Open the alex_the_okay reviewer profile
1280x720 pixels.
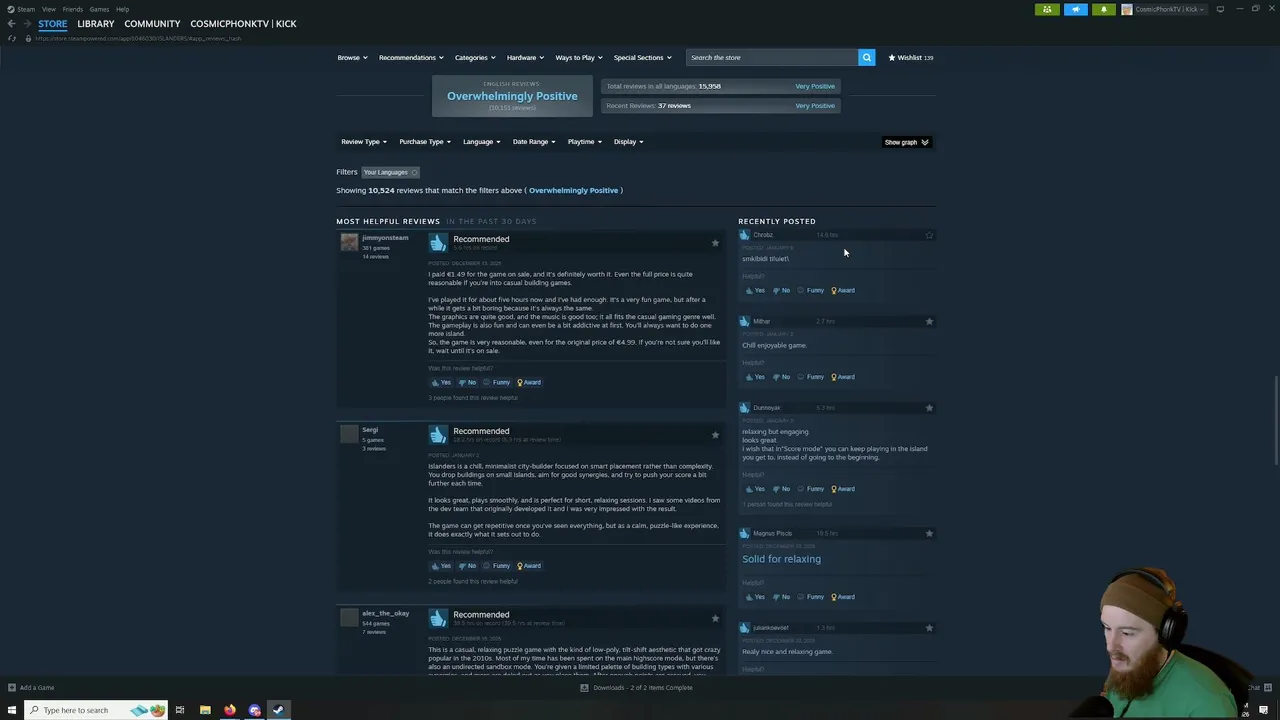click(x=385, y=613)
